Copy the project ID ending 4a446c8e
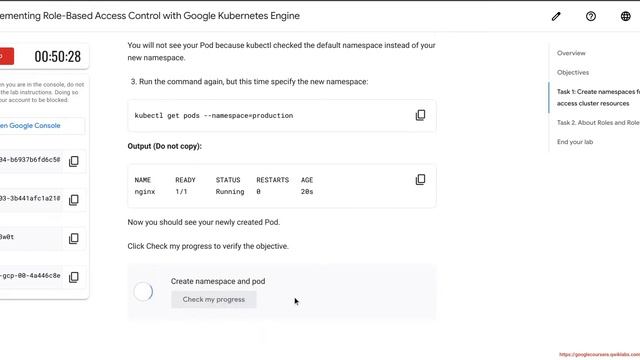This screenshot has width=640, height=360. click(74, 277)
